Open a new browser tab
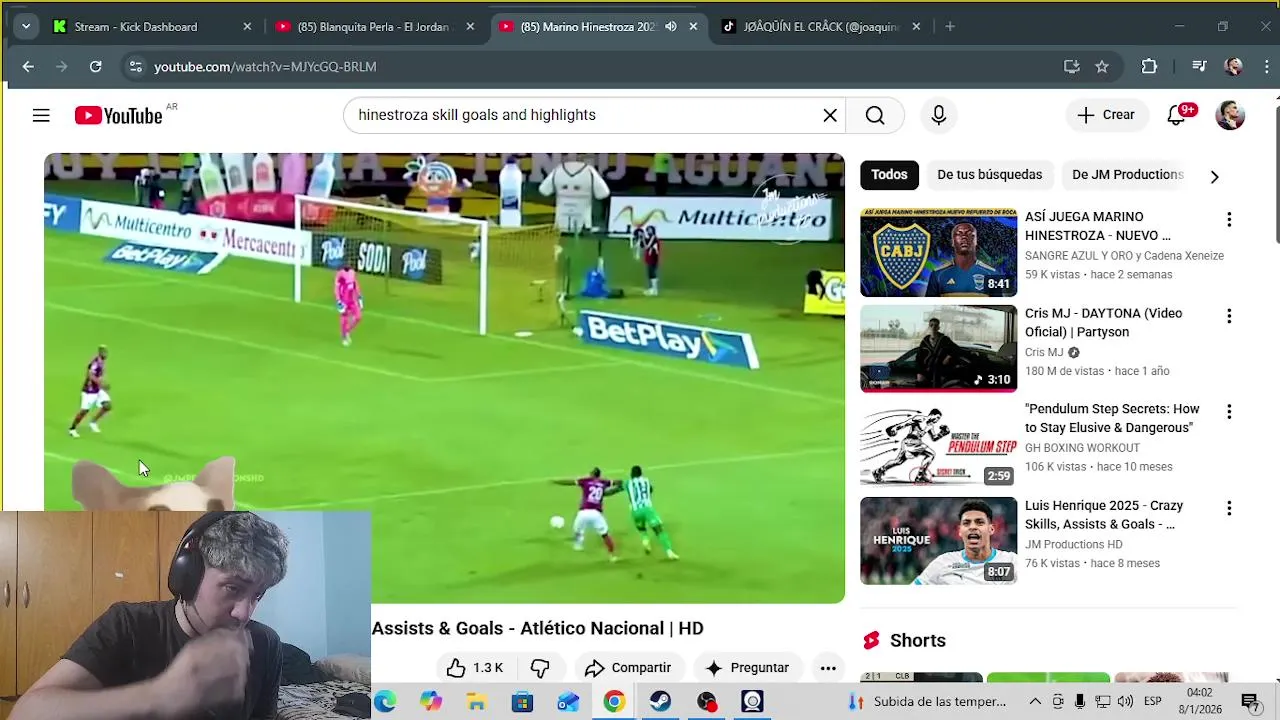Viewport: 1280px width, 720px height. [950, 27]
